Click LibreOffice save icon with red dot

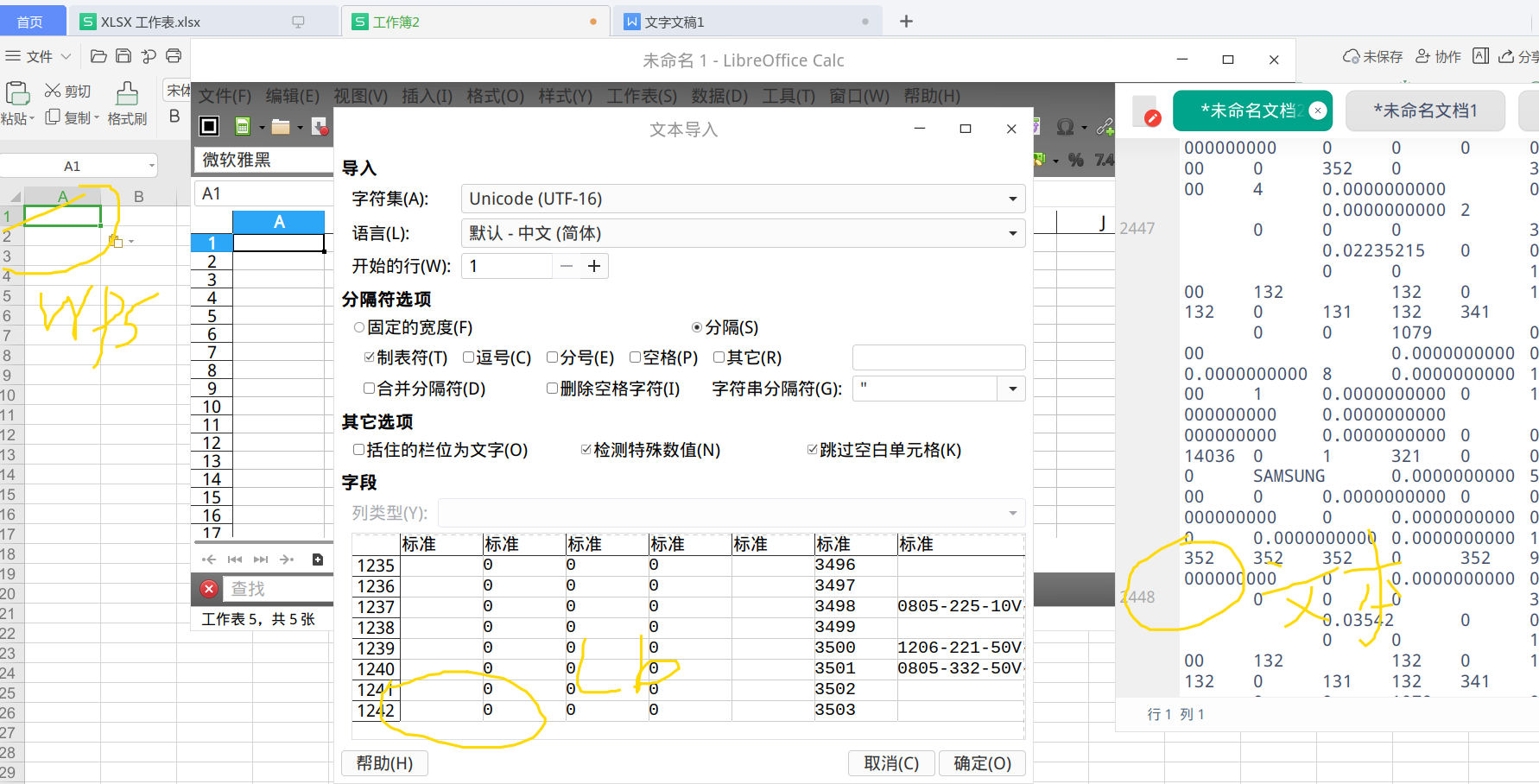pos(319,127)
